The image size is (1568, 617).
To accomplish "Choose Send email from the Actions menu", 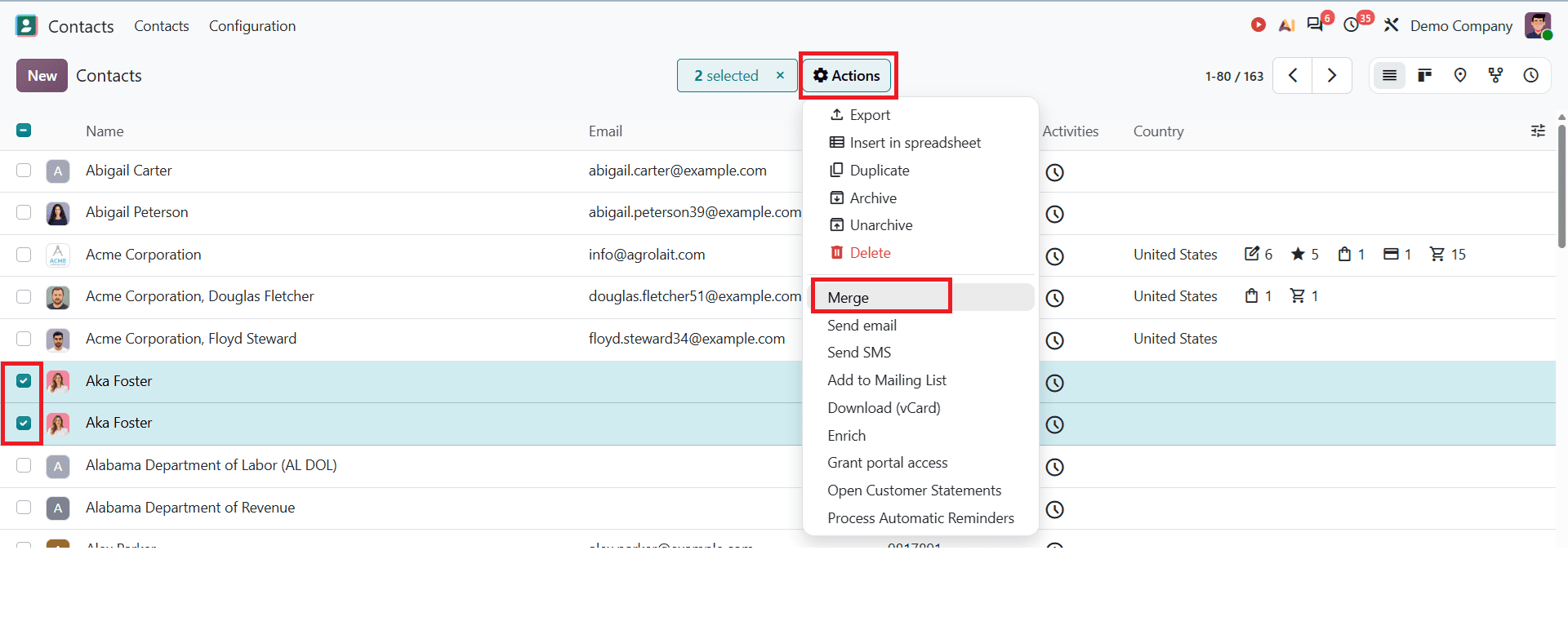I will 920,326.
